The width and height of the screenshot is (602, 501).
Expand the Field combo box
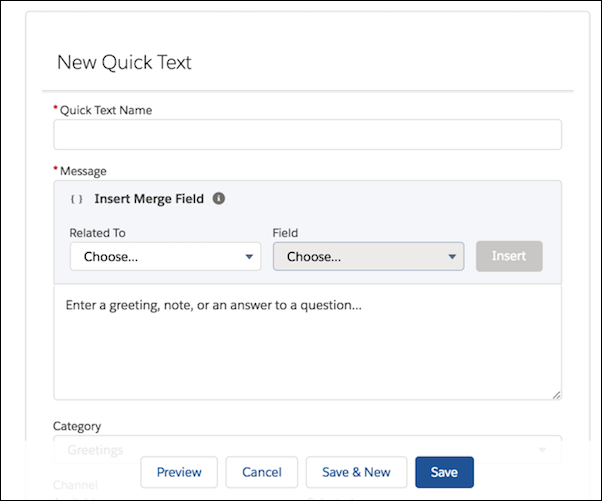pos(368,257)
